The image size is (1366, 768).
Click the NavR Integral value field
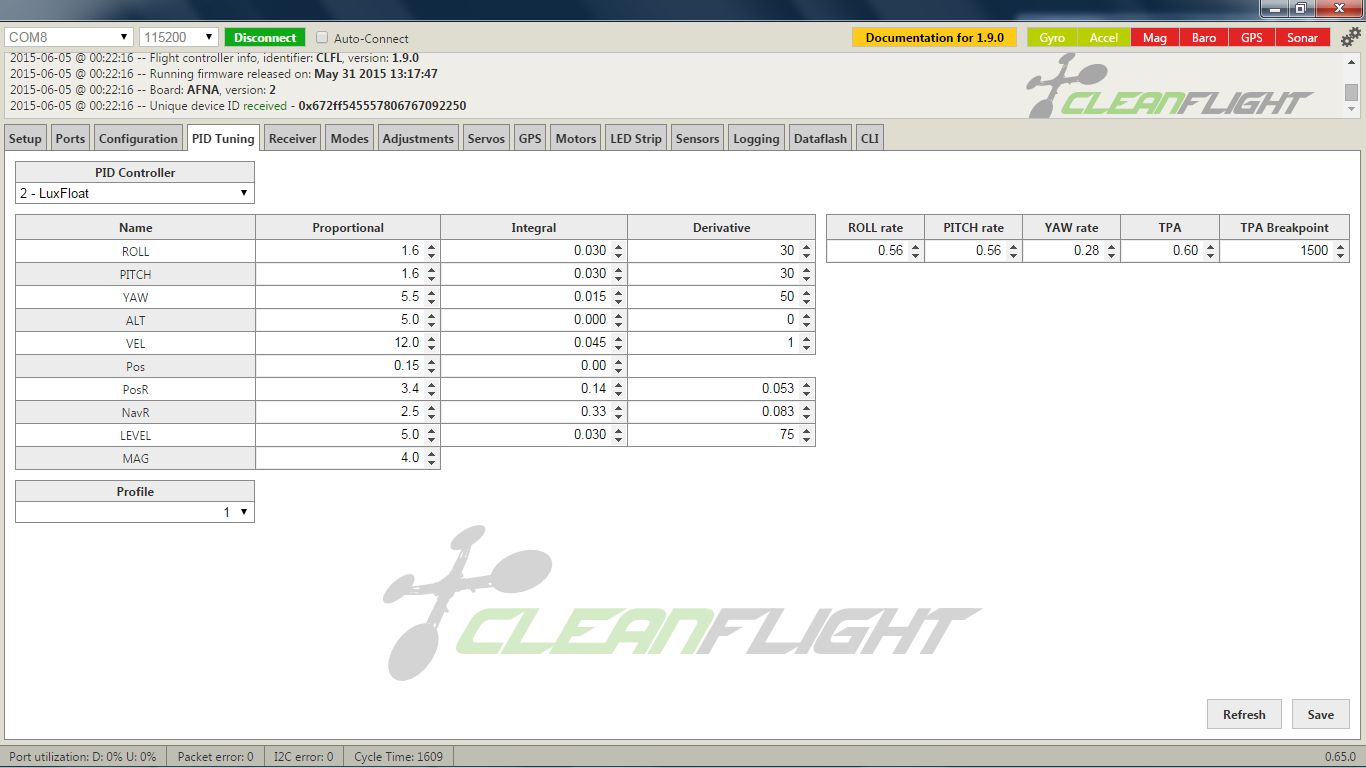coord(534,412)
